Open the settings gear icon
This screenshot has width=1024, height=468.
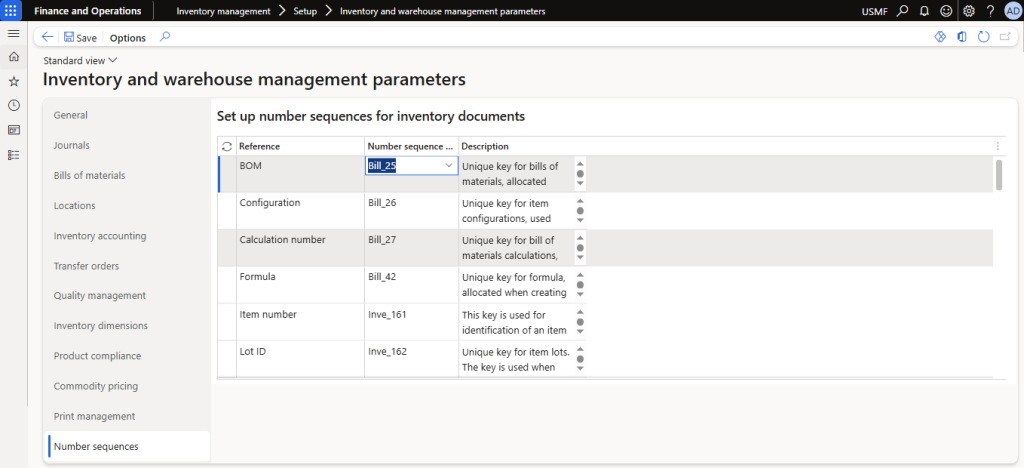click(x=968, y=11)
